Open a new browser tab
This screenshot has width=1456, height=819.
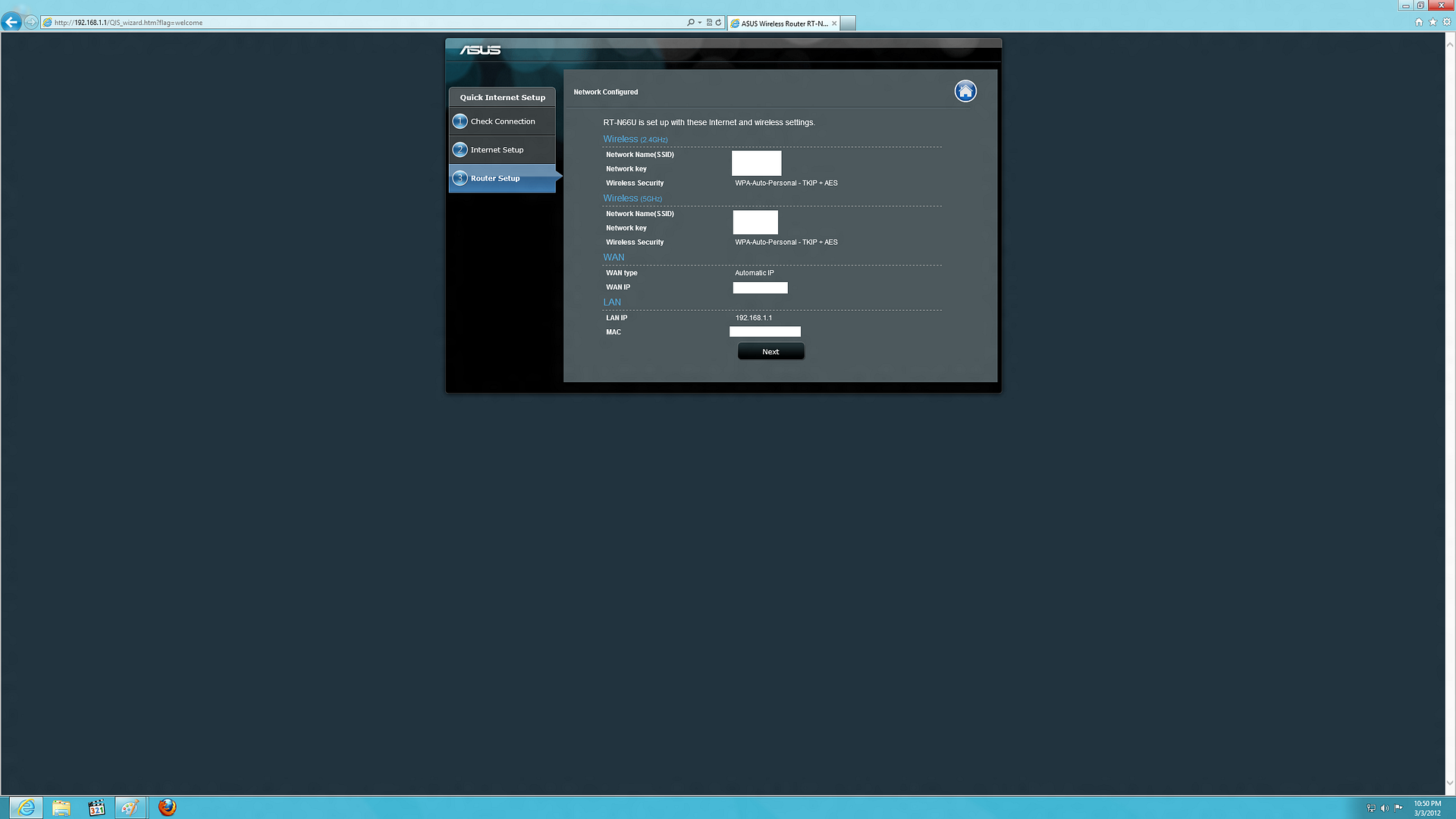pyautogui.click(x=848, y=24)
